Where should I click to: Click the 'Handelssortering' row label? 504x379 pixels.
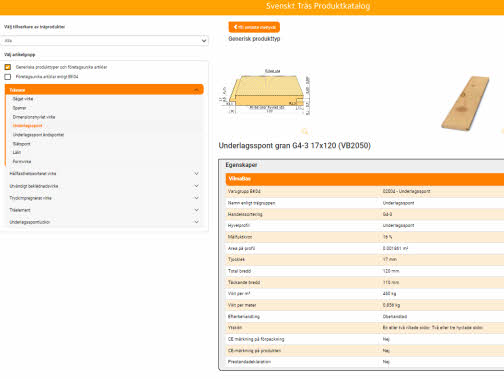245,214
